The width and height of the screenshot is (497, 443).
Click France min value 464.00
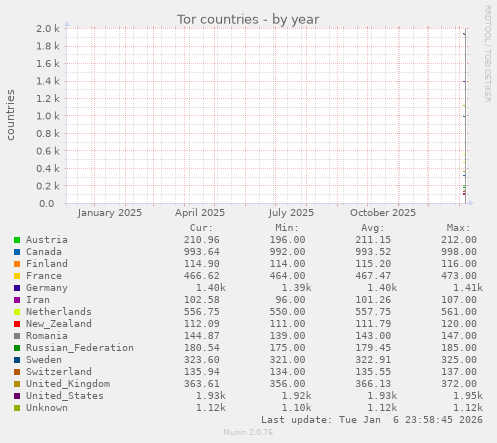click(287, 276)
